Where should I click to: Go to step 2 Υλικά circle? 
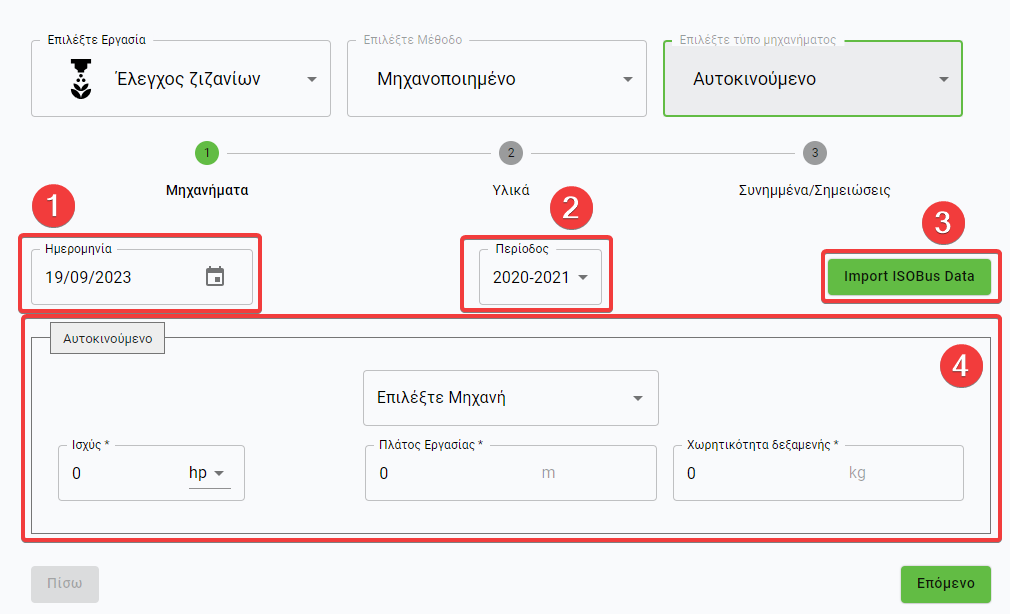tap(511, 153)
